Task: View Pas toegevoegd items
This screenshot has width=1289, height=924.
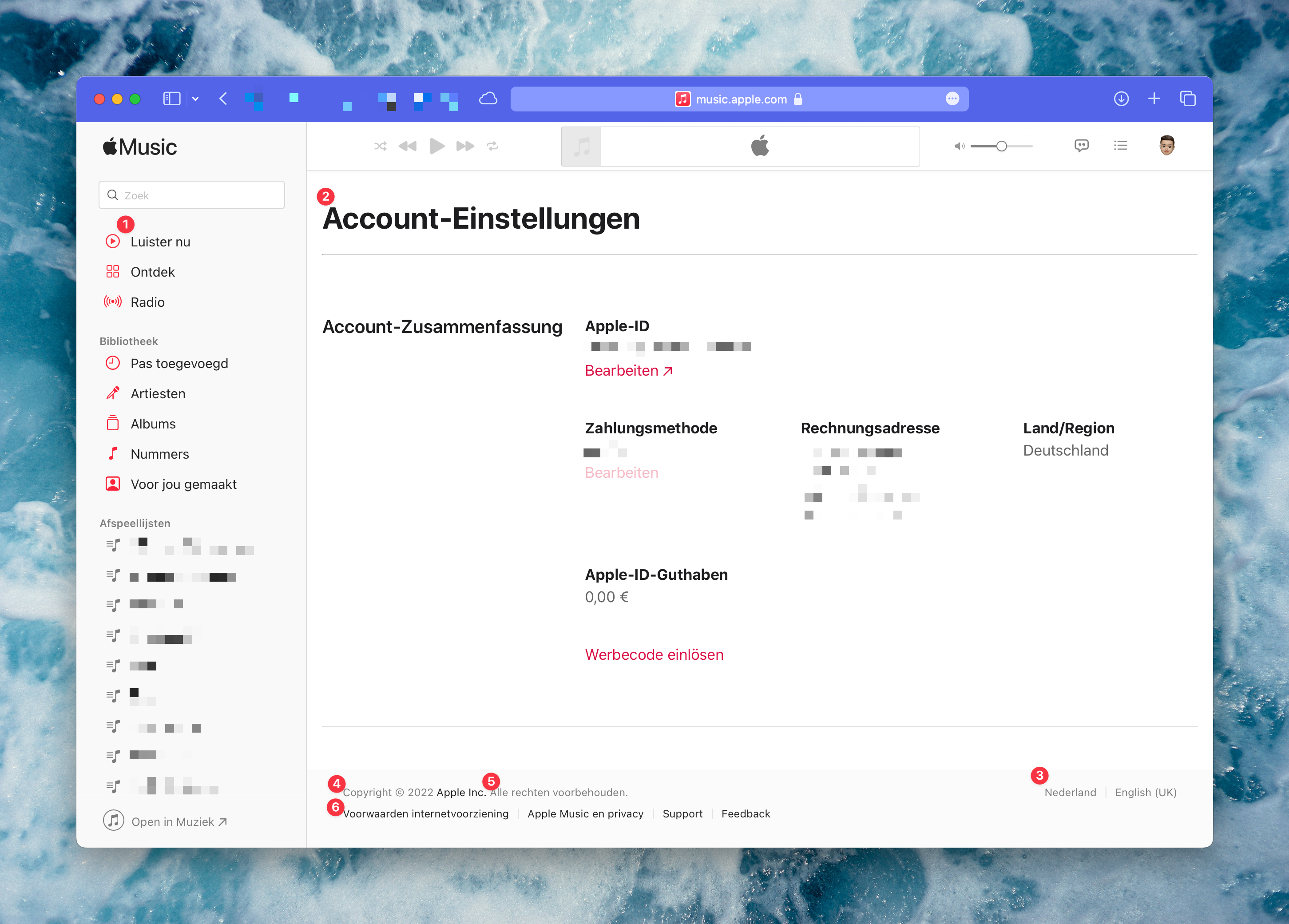Action: click(x=178, y=363)
